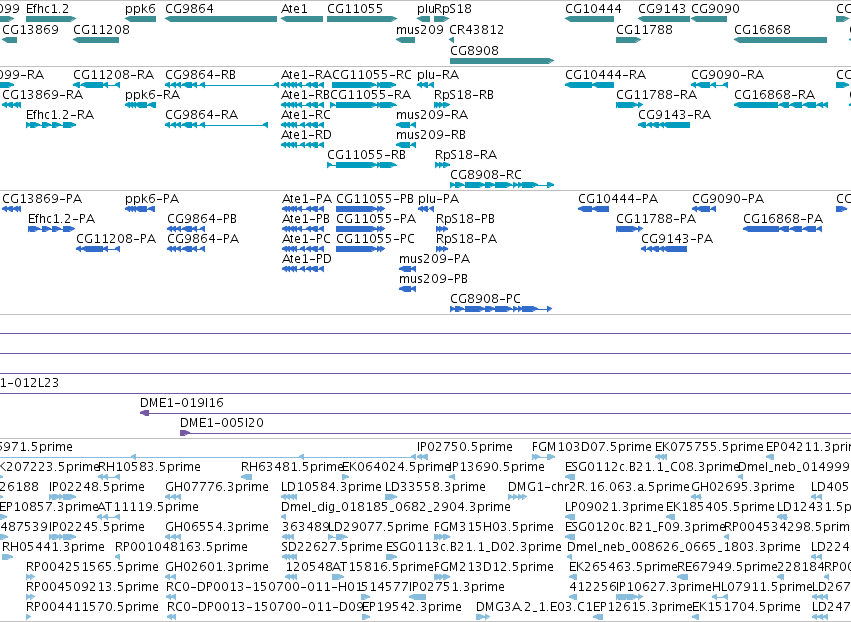Select the CG11055-PC protein
This screenshot has height=622, width=851.
[x=360, y=249]
